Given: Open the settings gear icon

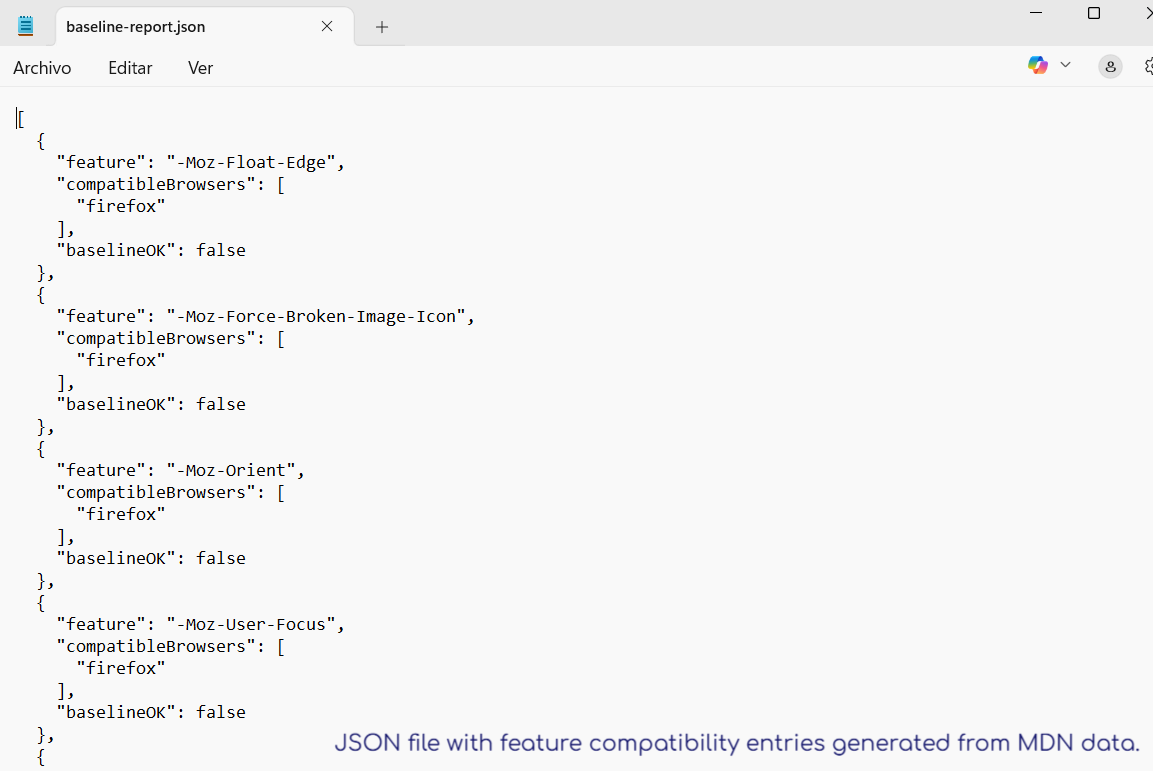Looking at the screenshot, I should pos(1147,67).
